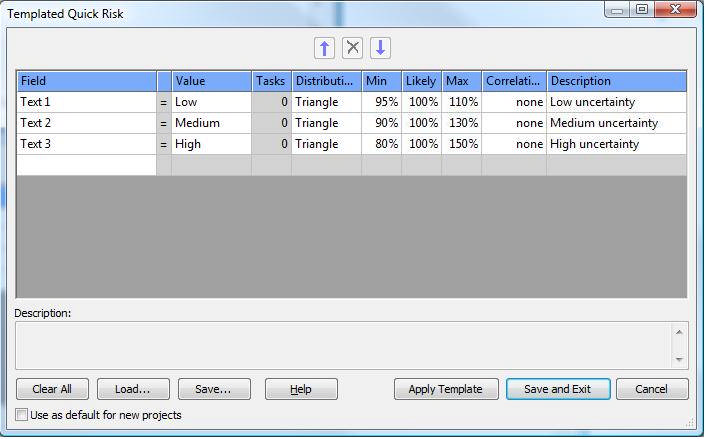The width and height of the screenshot is (706, 439).
Task: Select the 'Text 1' field cell
Action: click(86, 102)
